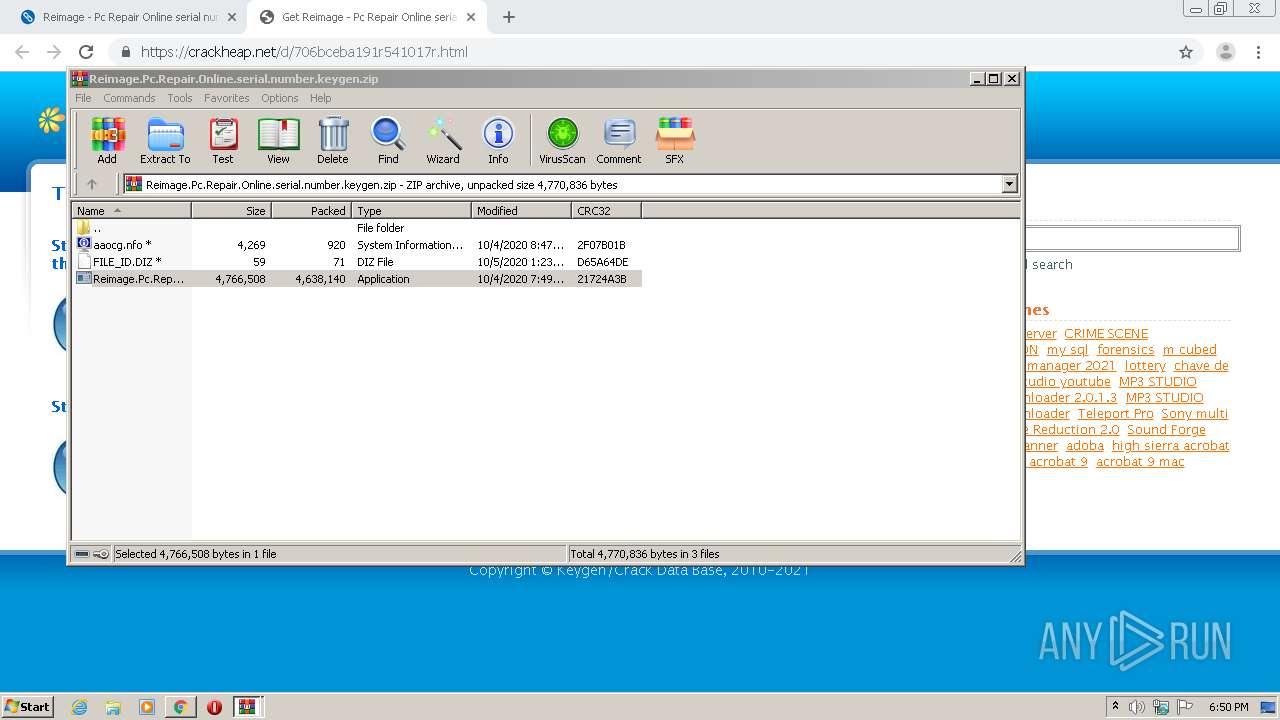Open the Help menu in WinRAR
Viewport: 1280px width, 720px height.
(320, 98)
